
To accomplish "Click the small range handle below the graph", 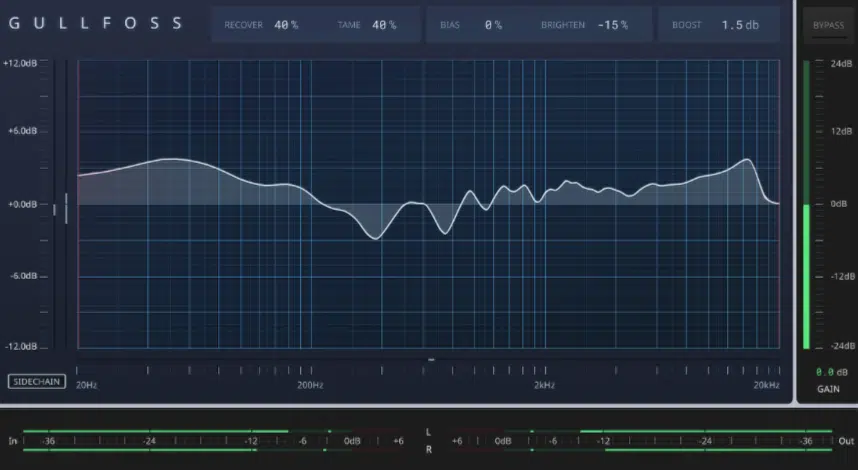I will [x=431, y=359].
